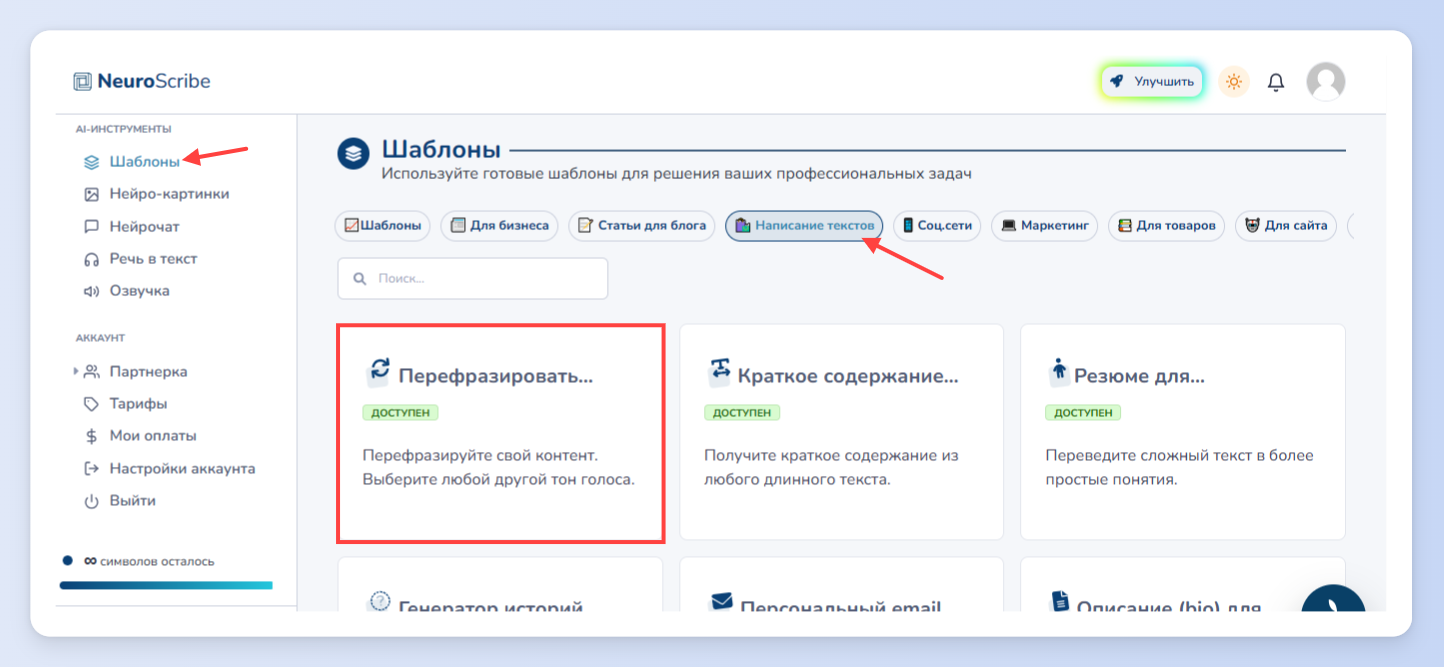This screenshot has height=667, width=1444.
Task: Open the Описание (bio) template card
Action: pos(1183,585)
